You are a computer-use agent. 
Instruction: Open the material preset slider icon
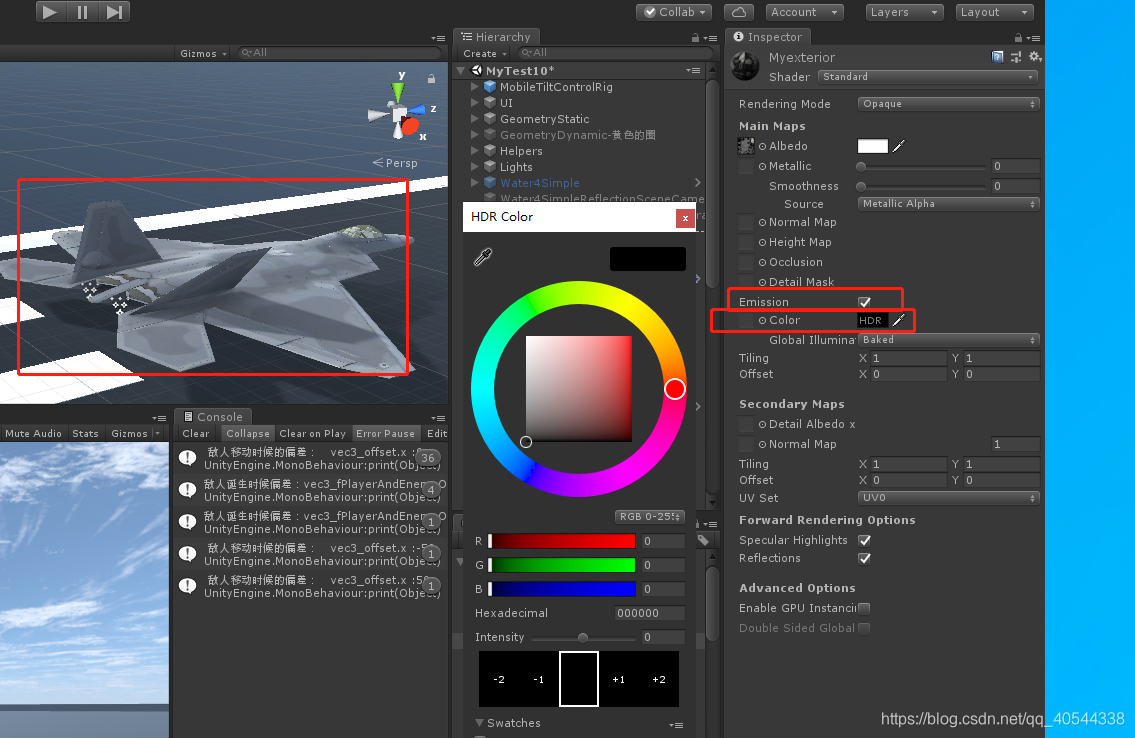point(1016,56)
